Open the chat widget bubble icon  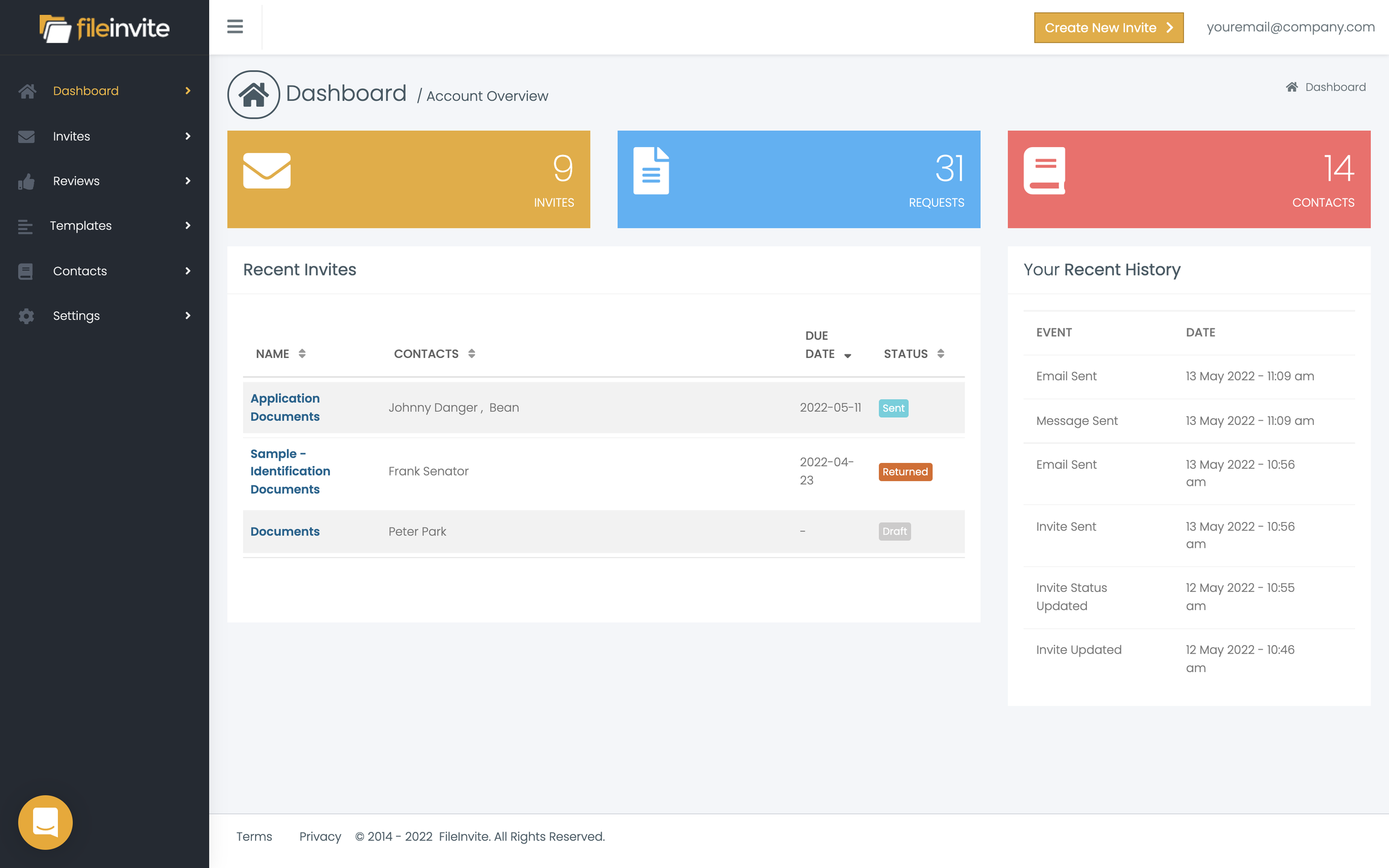[45, 822]
